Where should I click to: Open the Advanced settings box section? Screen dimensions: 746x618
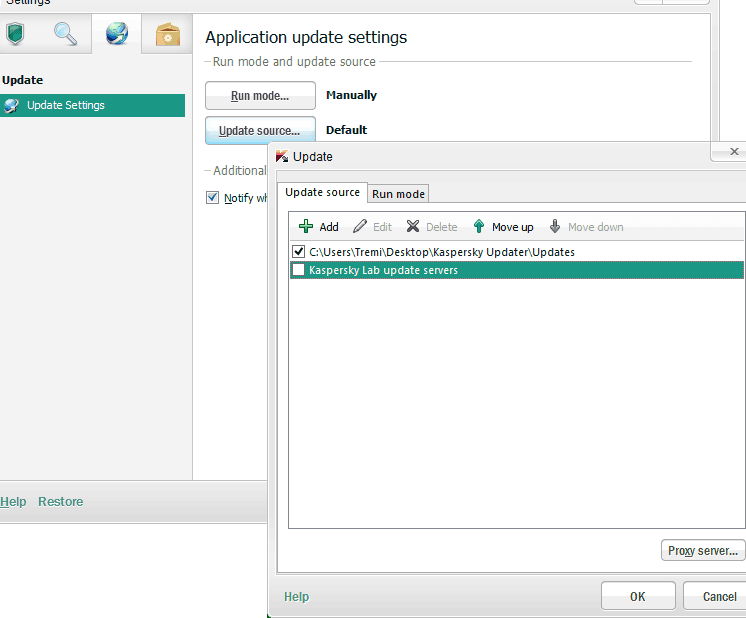[x=167, y=34]
